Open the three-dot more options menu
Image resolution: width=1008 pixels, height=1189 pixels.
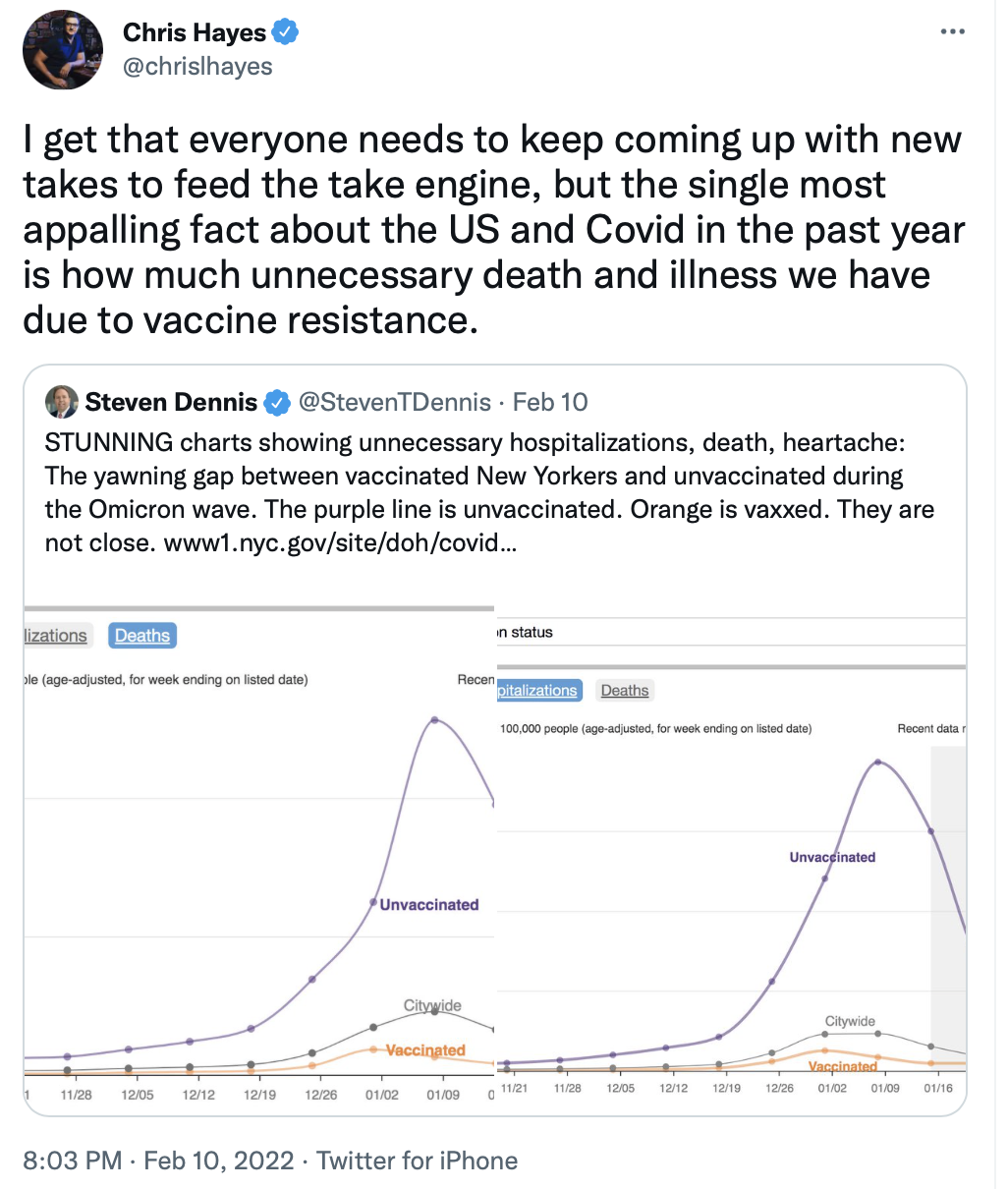point(952,32)
